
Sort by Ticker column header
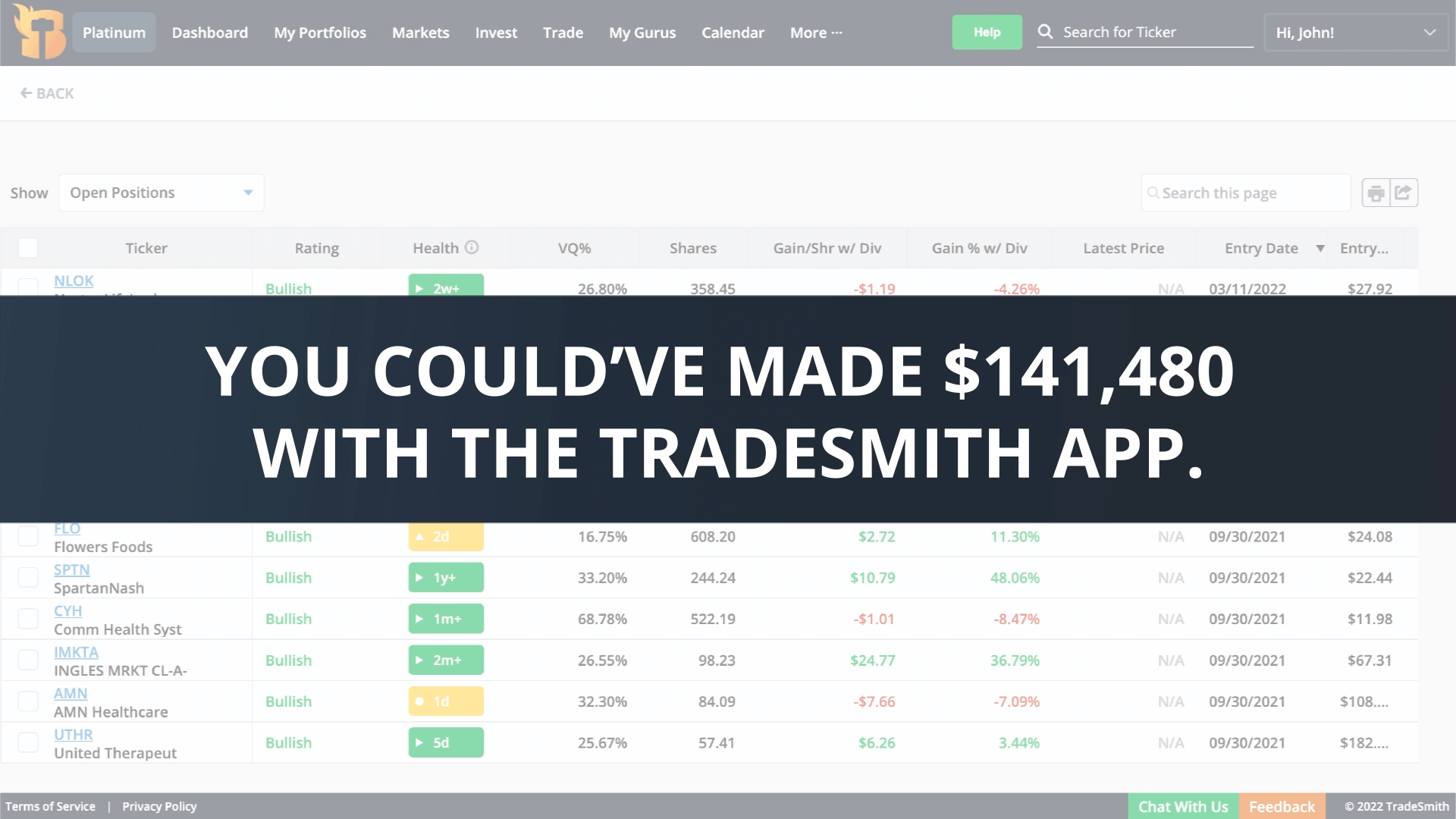(146, 248)
